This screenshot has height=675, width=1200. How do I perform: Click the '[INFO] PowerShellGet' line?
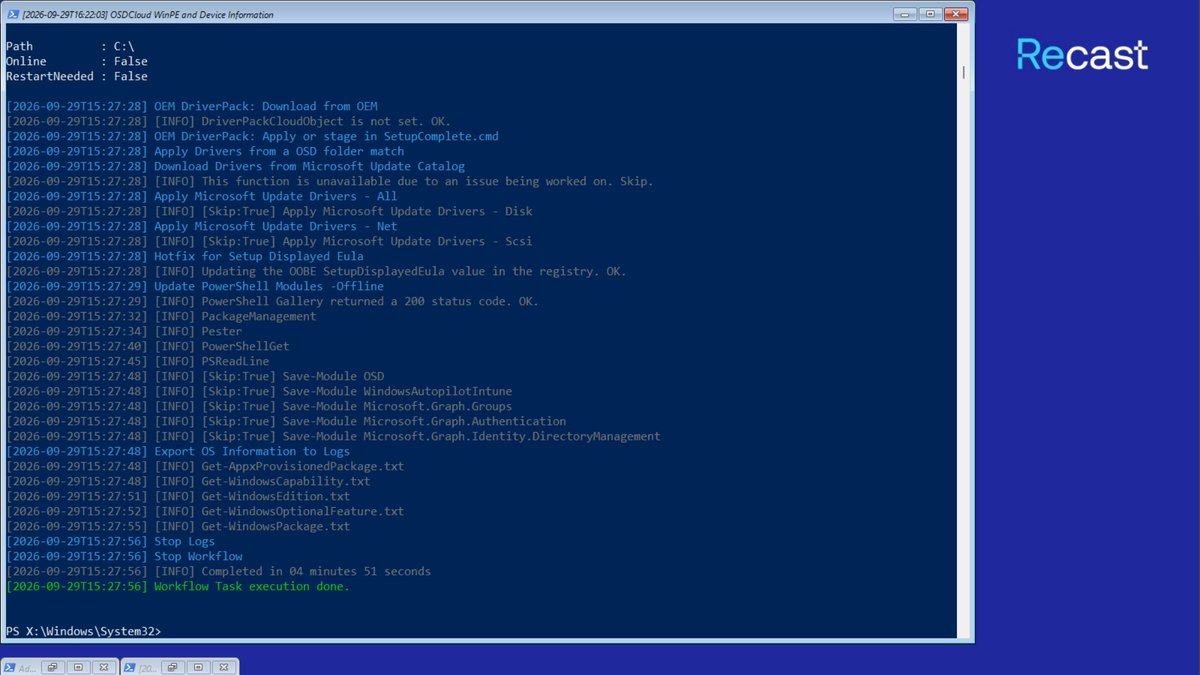tap(148, 346)
